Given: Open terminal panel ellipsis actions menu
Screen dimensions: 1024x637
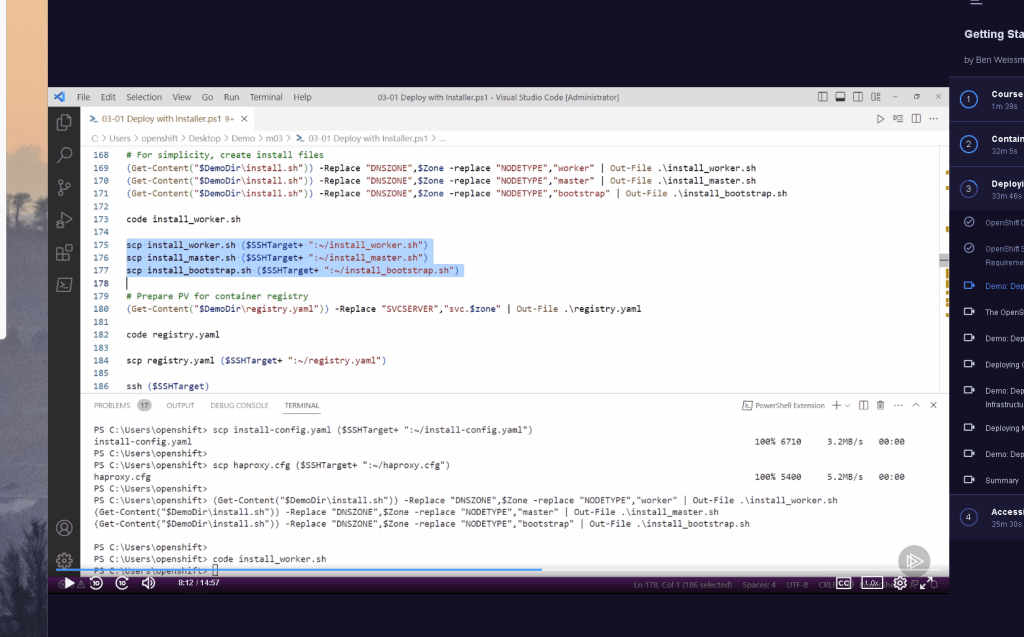Looking at the screenshot, I should click(x=899, y=406).
